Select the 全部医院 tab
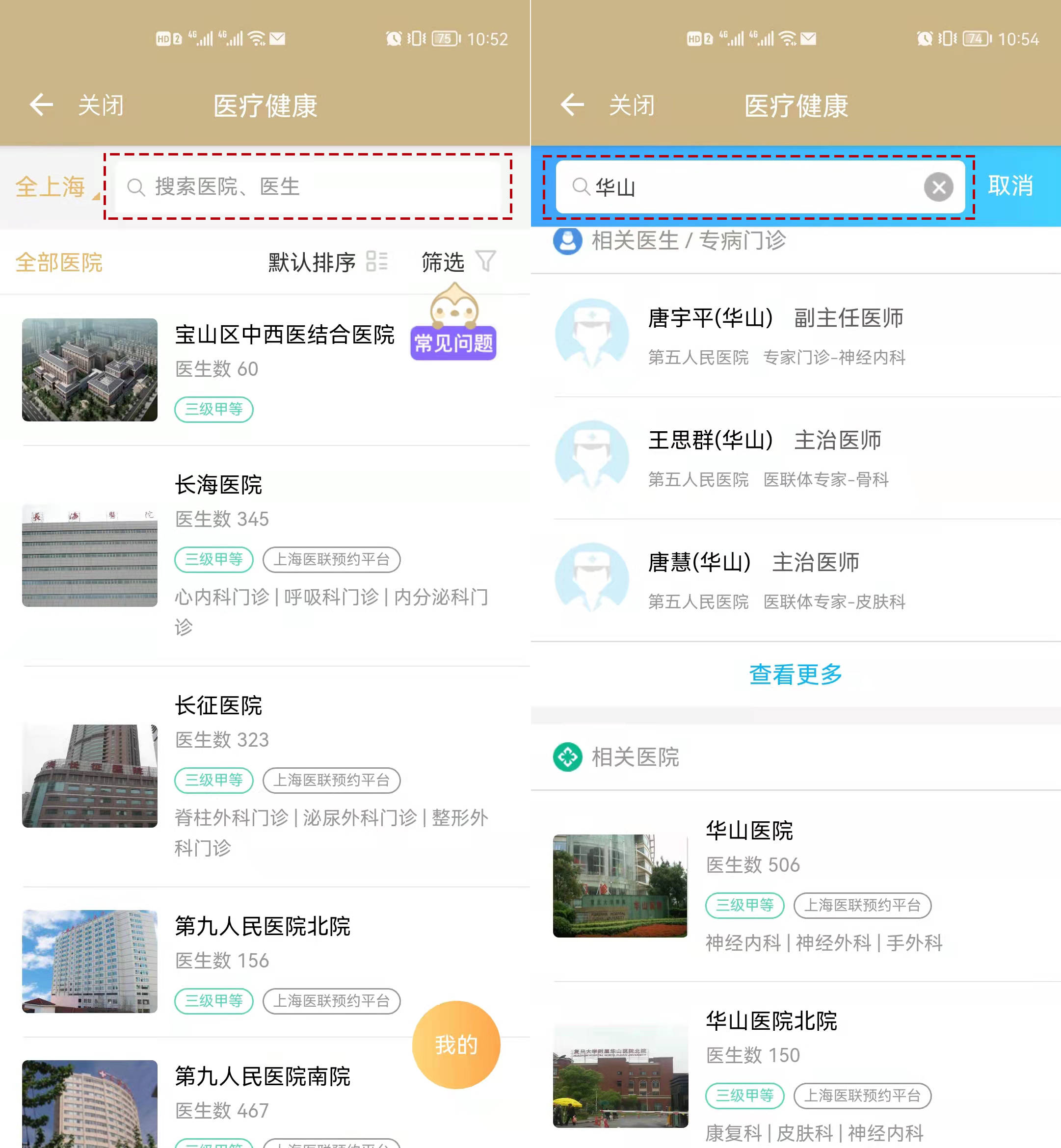1061x1148 pixels. pos(59,262)
